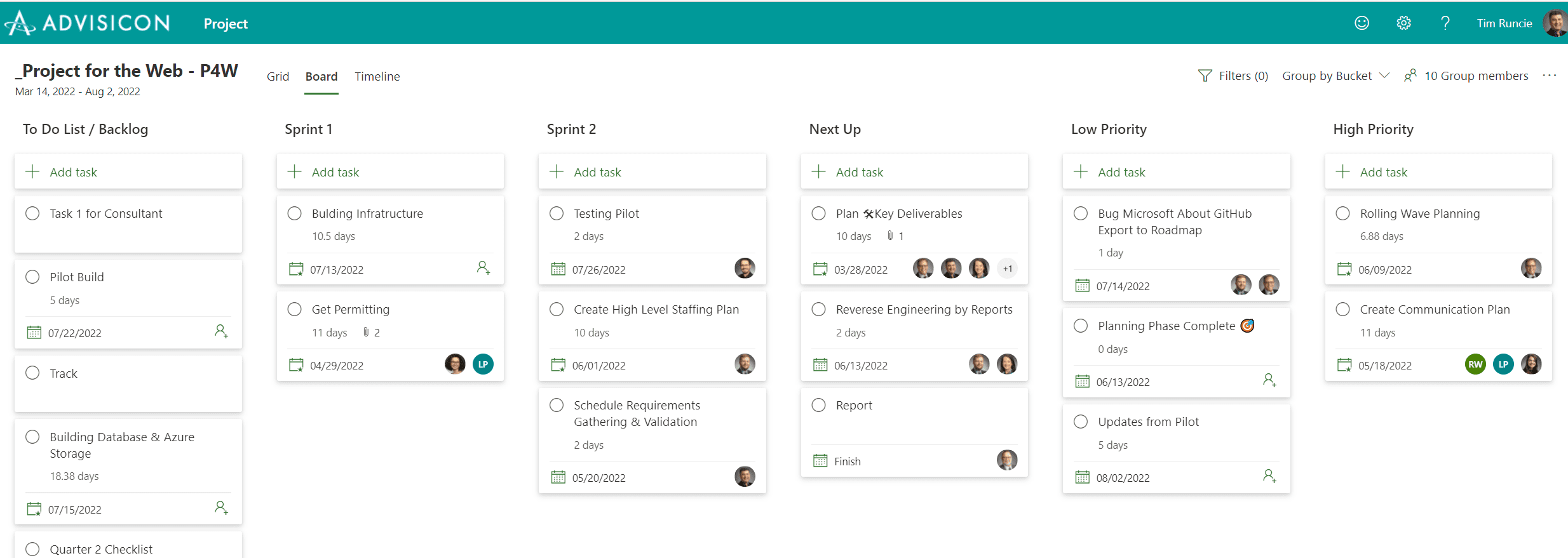Mark Task 1 for Consultant complete

click(32, 213)
